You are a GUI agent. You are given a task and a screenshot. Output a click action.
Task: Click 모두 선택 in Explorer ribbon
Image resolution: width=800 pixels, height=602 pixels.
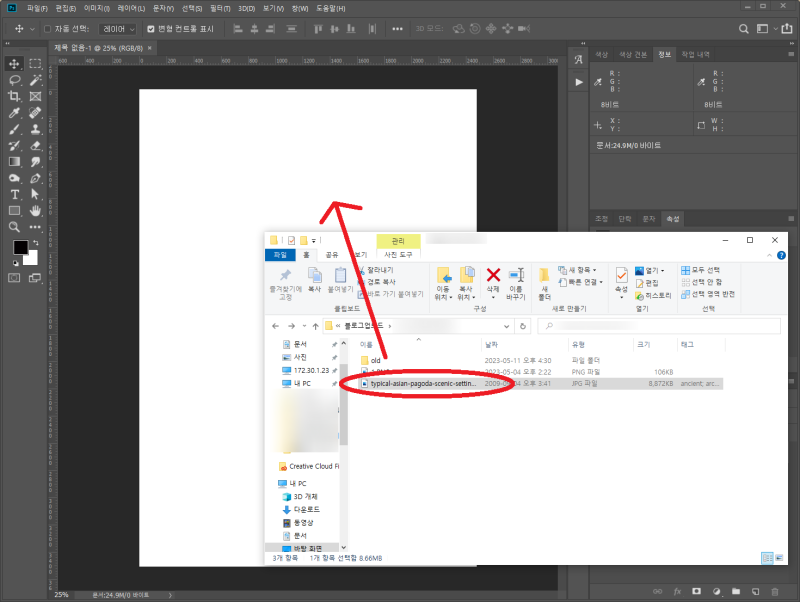click(701, 270)
